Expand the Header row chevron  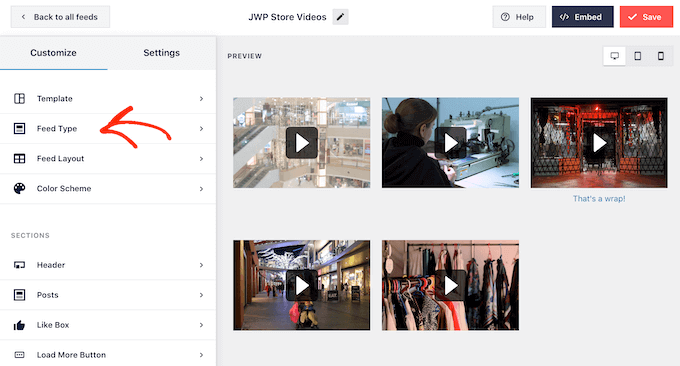(x=201, y=265)
